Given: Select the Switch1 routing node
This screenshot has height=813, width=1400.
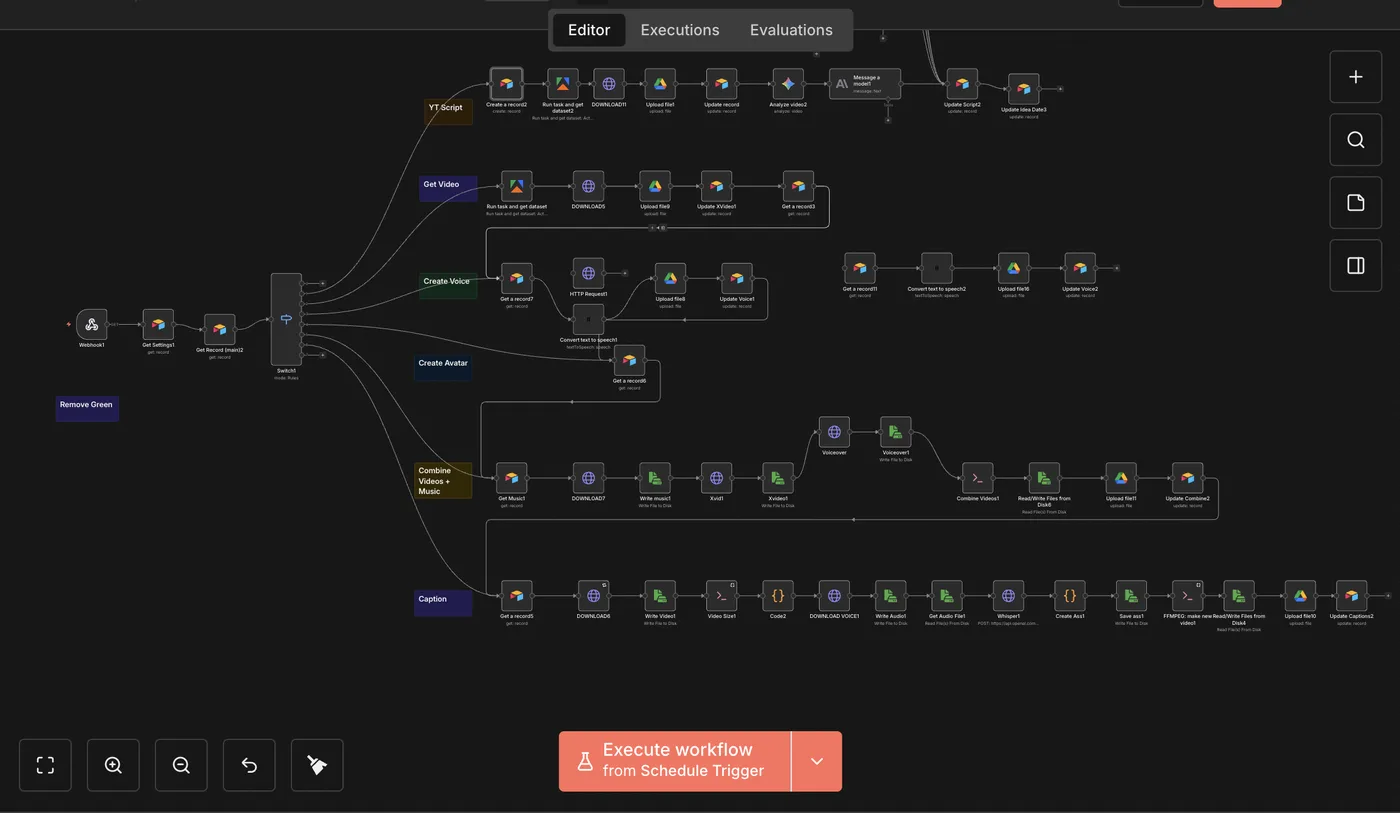Looking at the screenshot, I should [286, 320].
